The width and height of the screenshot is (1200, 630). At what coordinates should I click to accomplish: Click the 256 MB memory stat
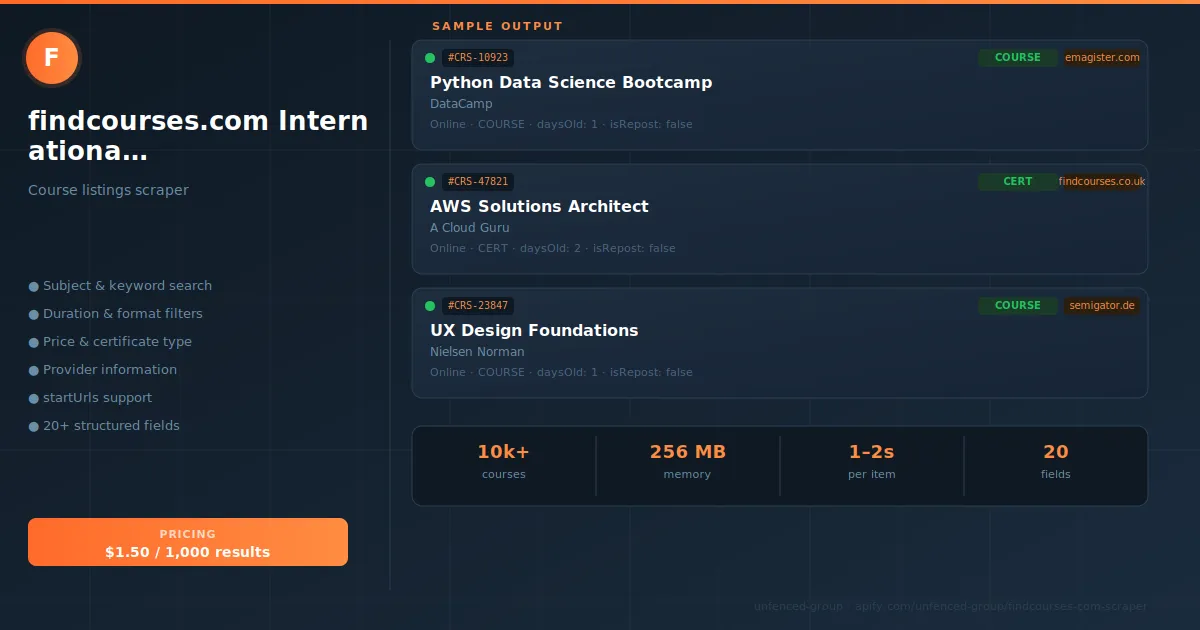688,462
